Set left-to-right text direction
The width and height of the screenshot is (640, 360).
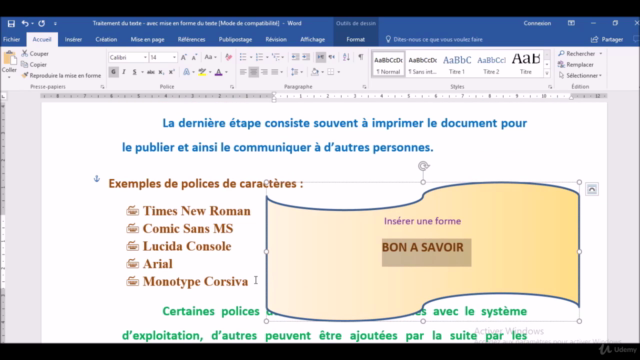coord(321,57)
